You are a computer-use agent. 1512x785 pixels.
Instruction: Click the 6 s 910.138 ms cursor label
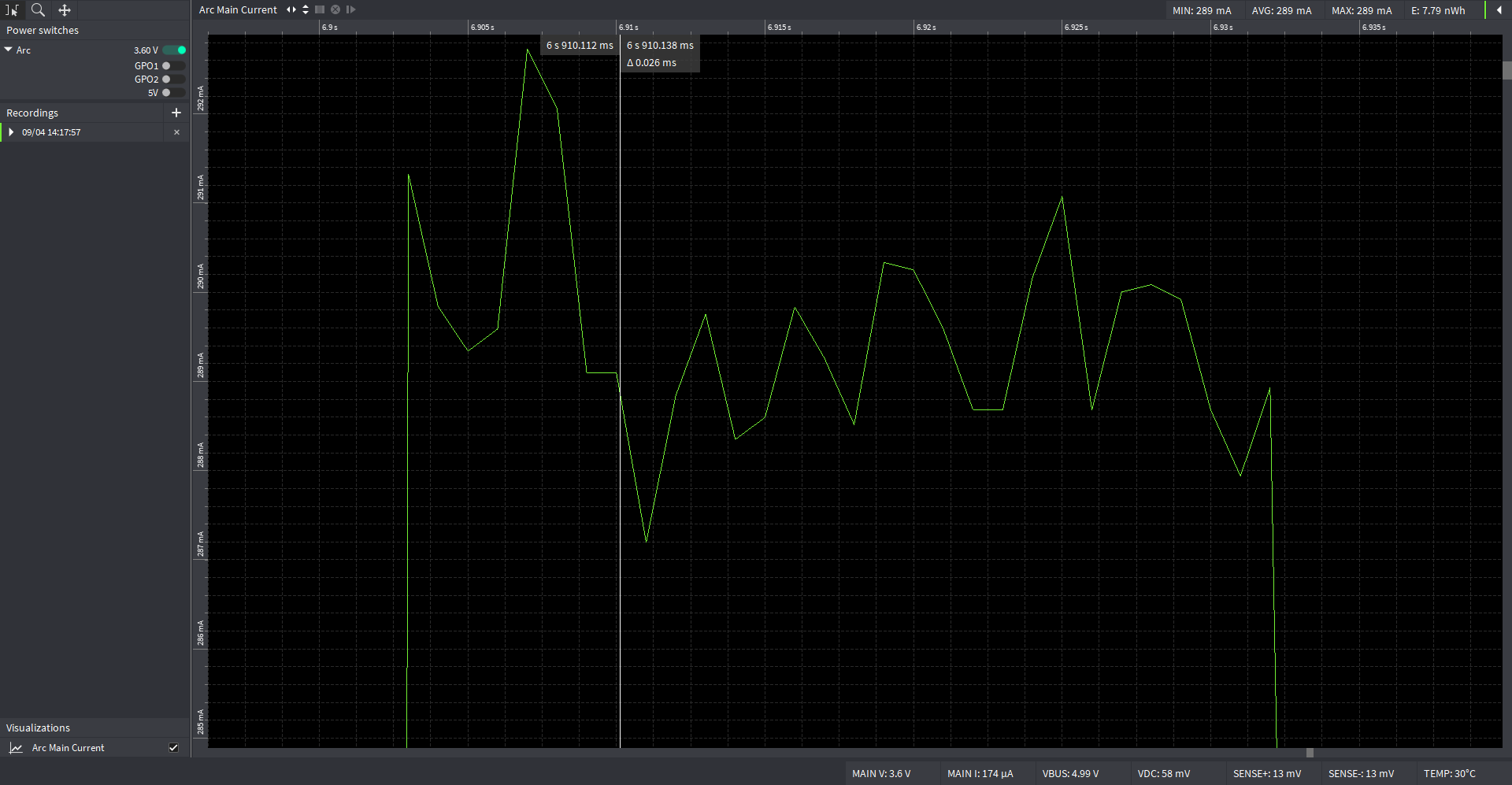(x=660, y=46)
